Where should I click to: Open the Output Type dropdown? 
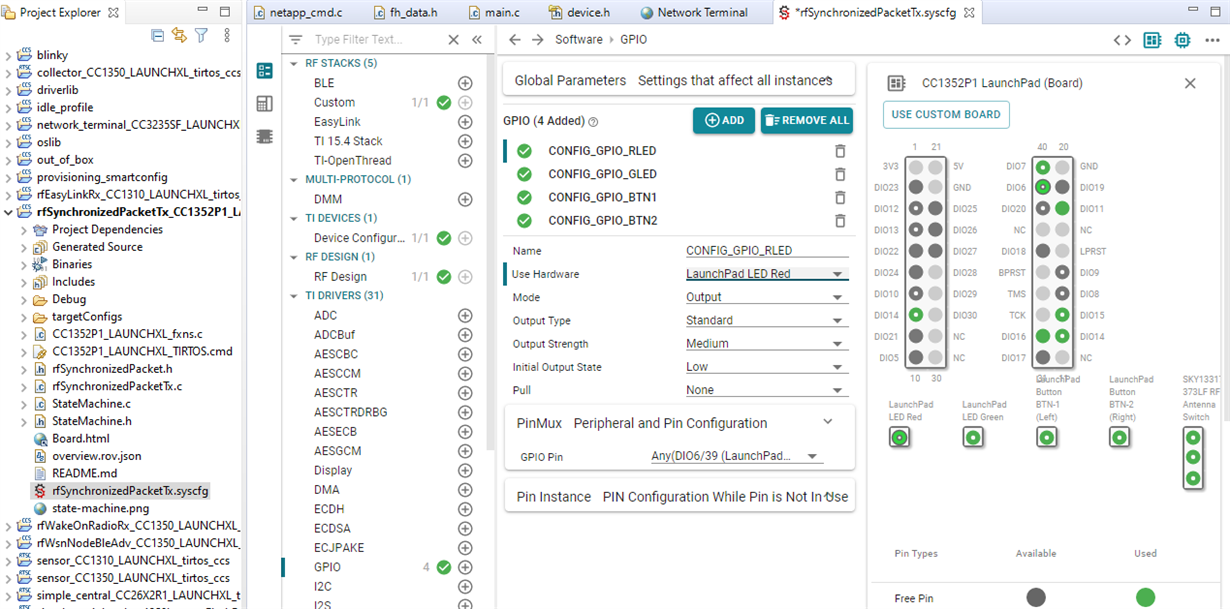pos(767,321)
